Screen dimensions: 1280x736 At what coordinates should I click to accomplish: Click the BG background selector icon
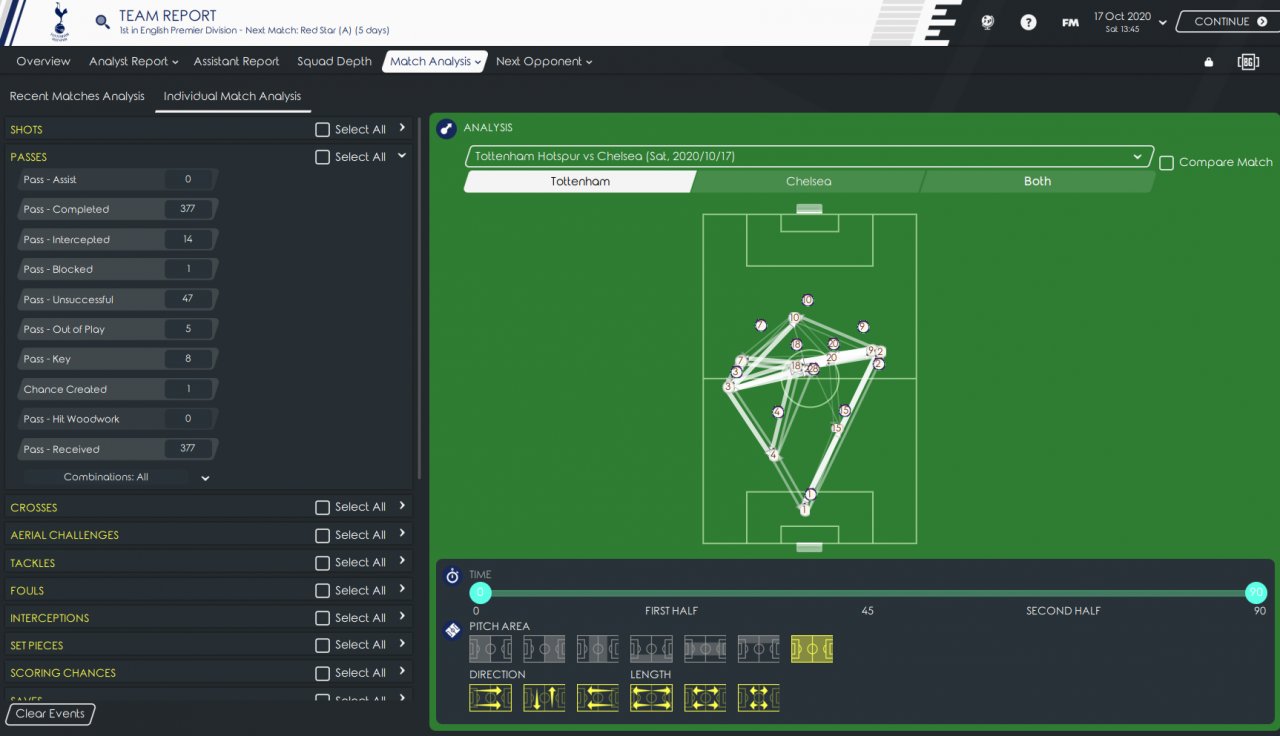click(x=1248, y=62)
